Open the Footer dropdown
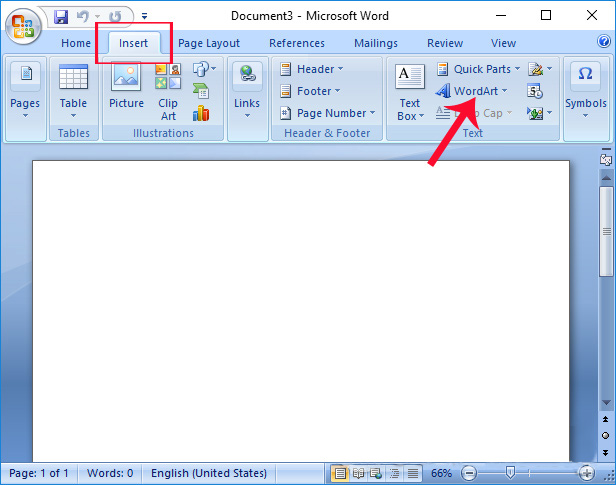The image size is (616, 485). coord(310,91)
